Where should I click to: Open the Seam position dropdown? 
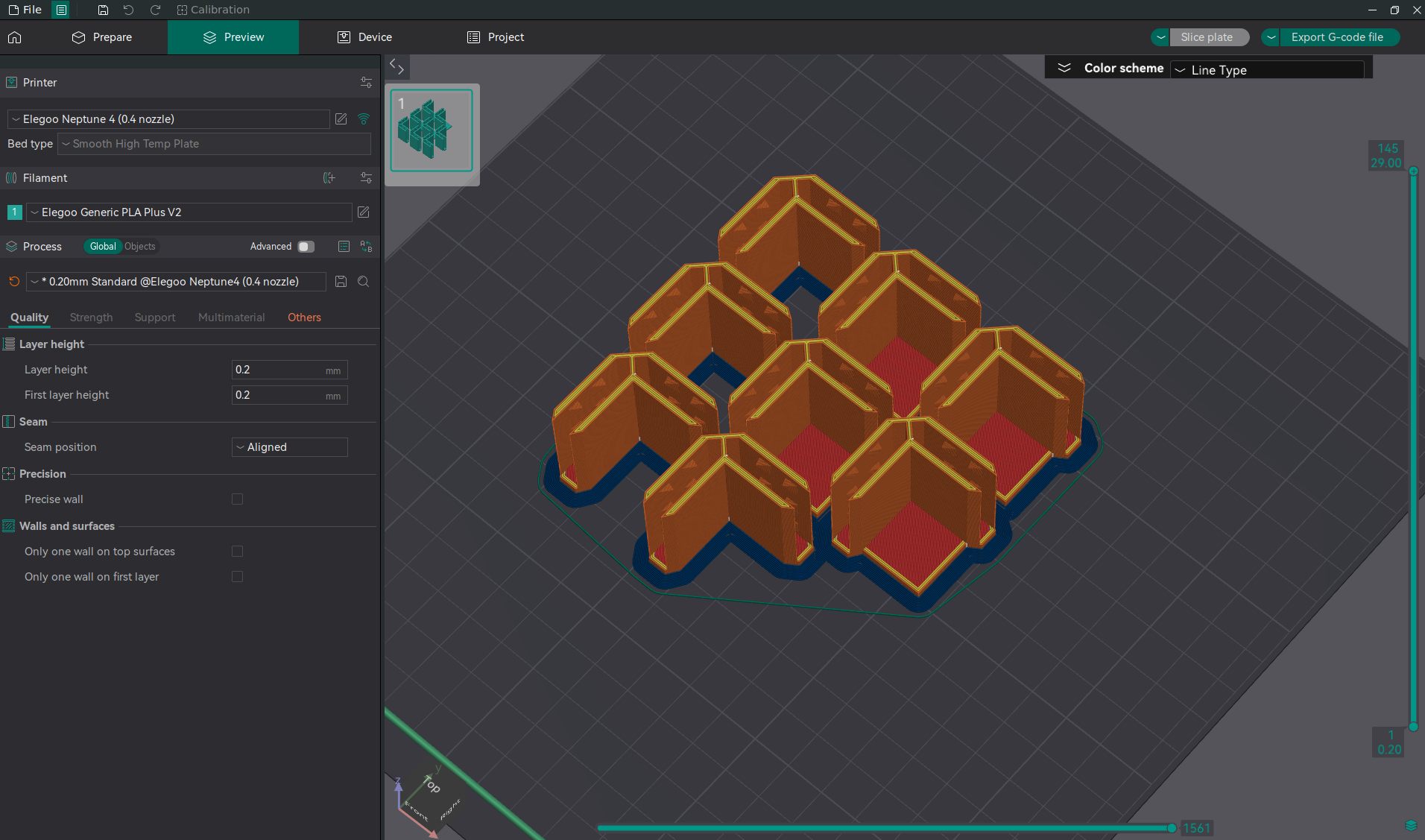tap(289, 447)
